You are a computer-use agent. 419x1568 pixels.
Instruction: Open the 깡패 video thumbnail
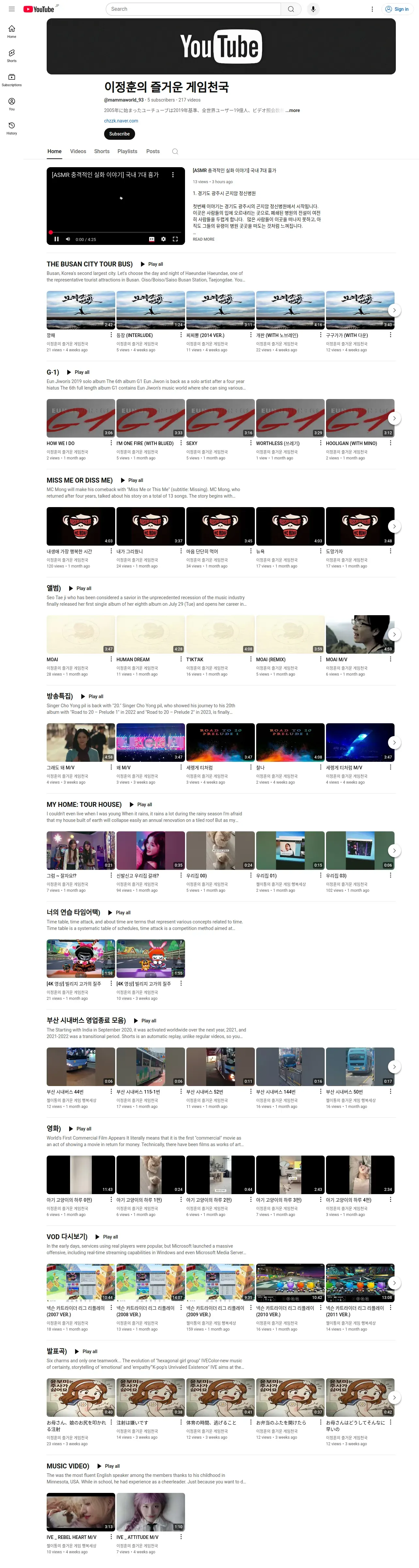(81, 310)
